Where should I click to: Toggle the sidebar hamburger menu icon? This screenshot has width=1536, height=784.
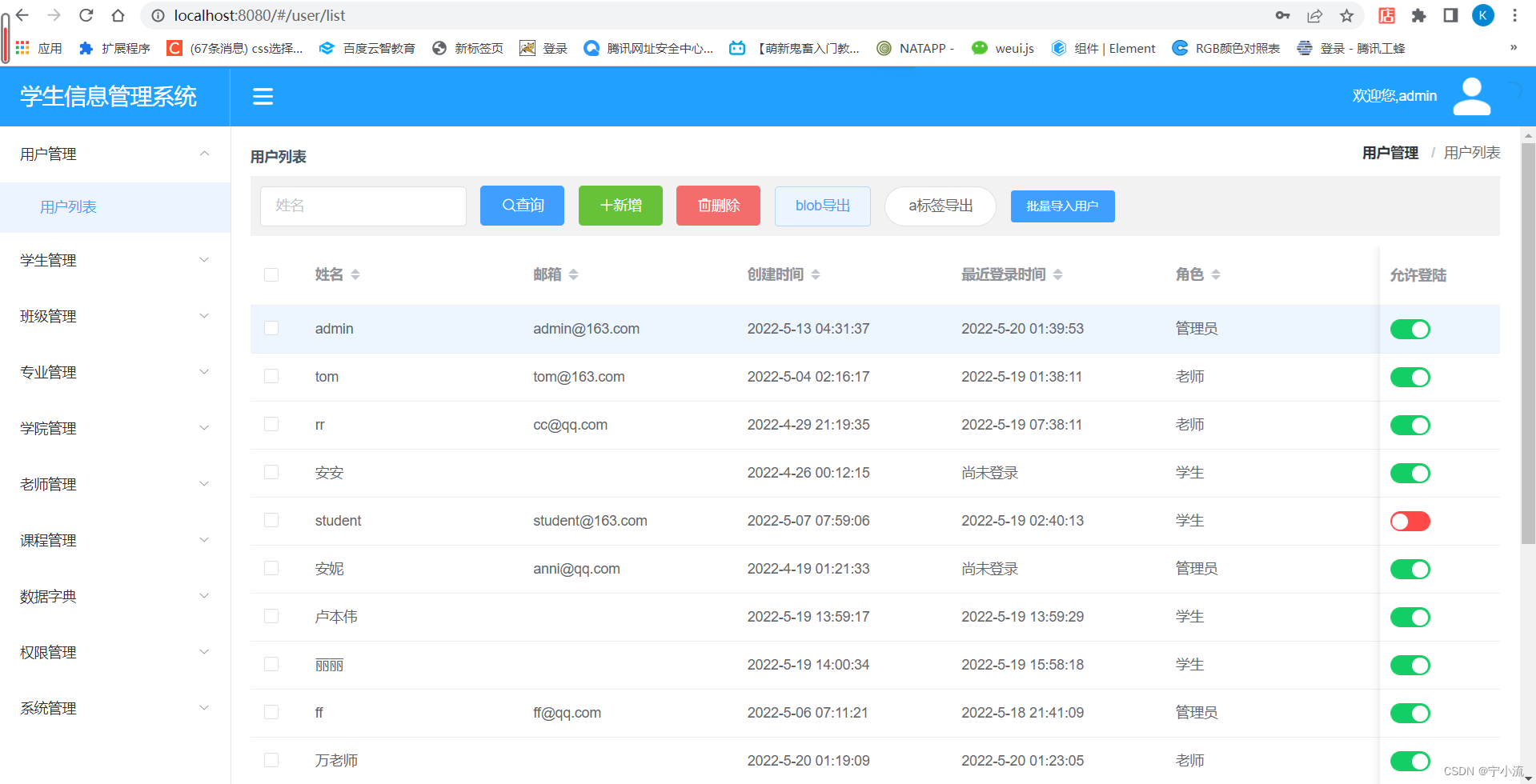click(263, 97)
